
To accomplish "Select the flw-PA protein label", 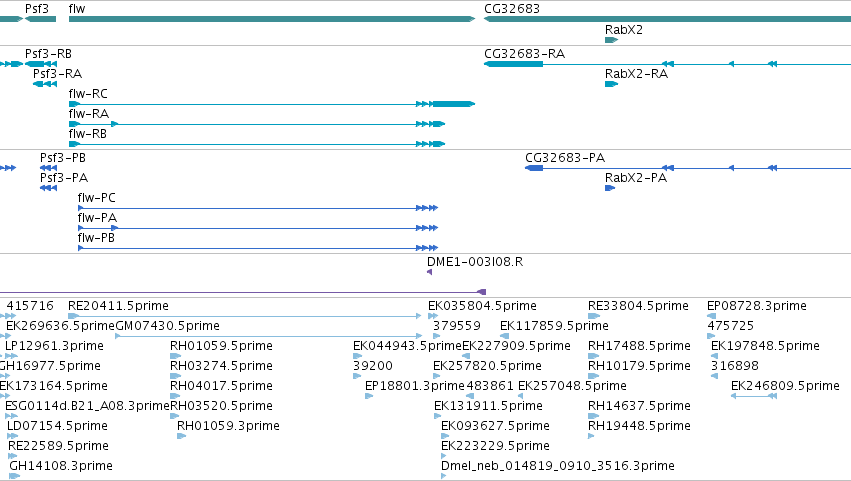I will [97, 218].
